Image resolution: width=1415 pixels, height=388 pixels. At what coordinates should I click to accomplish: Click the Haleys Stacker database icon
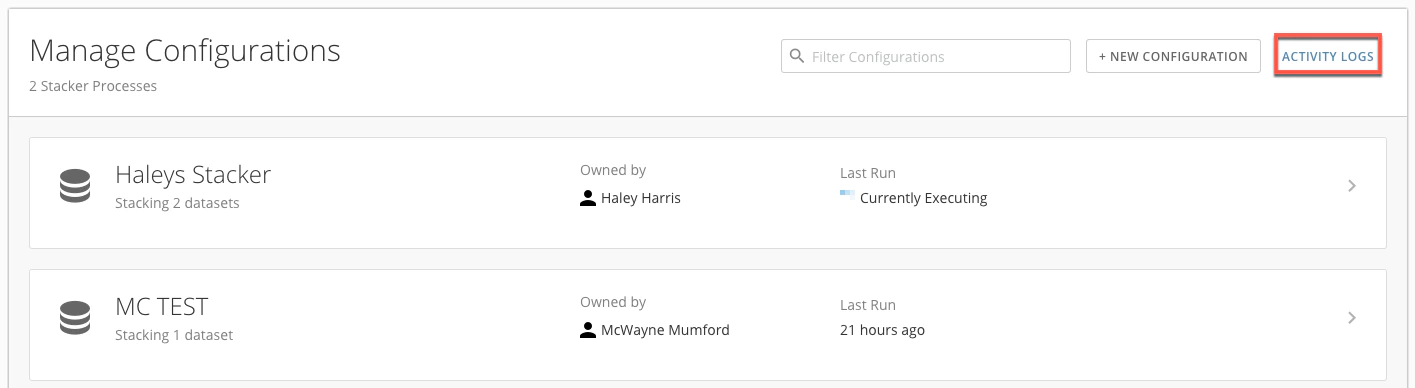[x=75, y=186]
